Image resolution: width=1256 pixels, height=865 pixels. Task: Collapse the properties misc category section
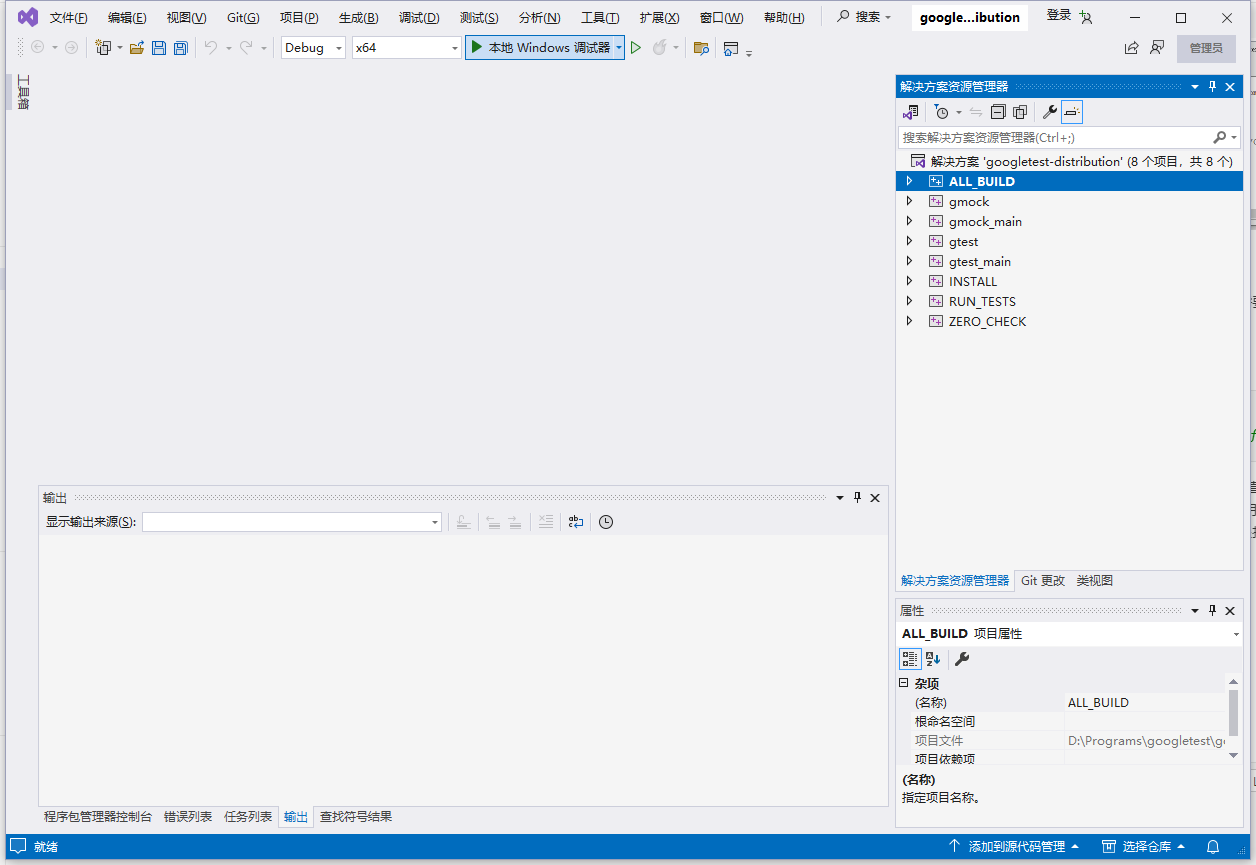(904, 683)
